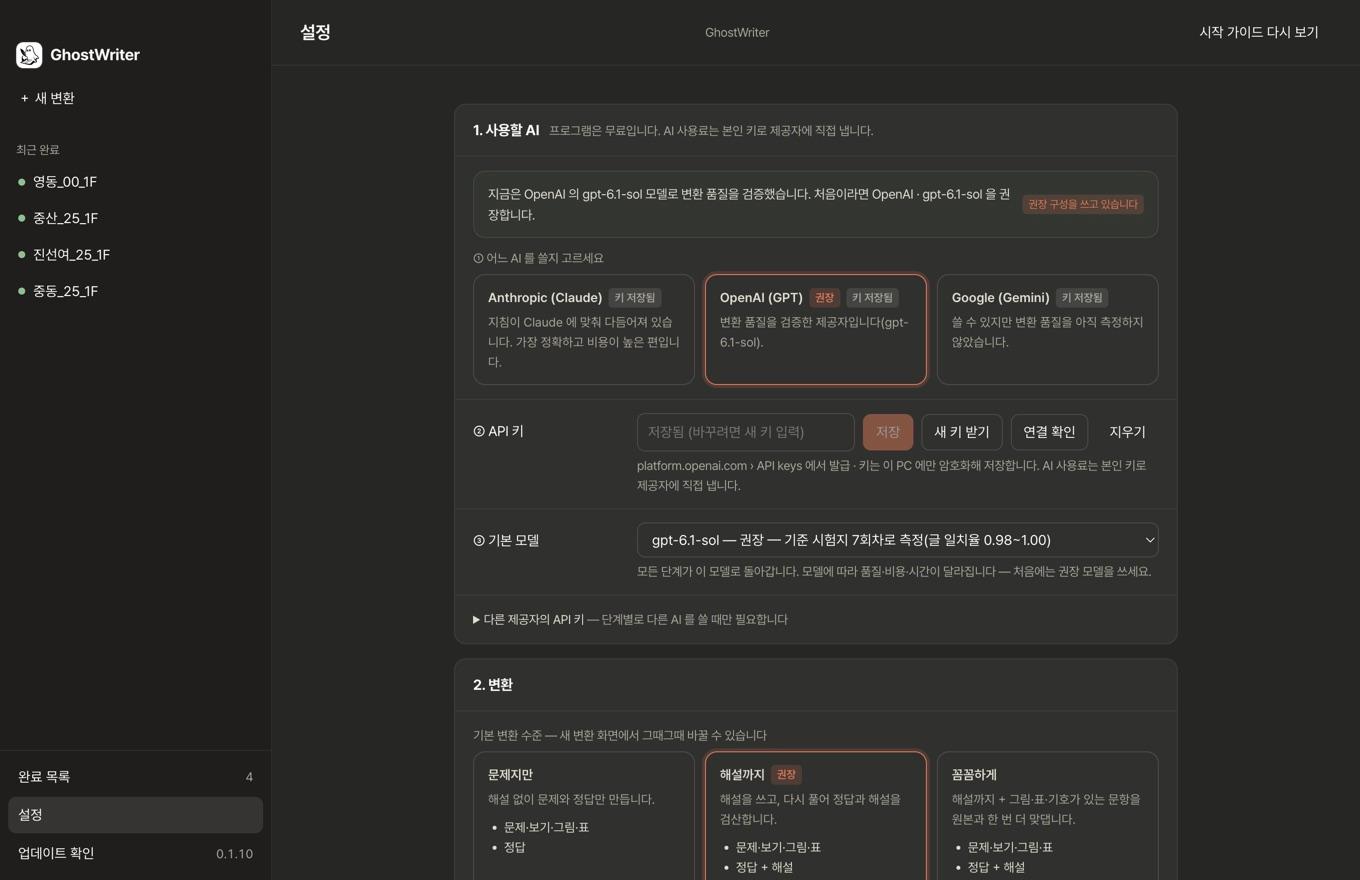The image size is (1360, 880).
Task: Select 설정 in the sidebar
Action: [135, 815]
